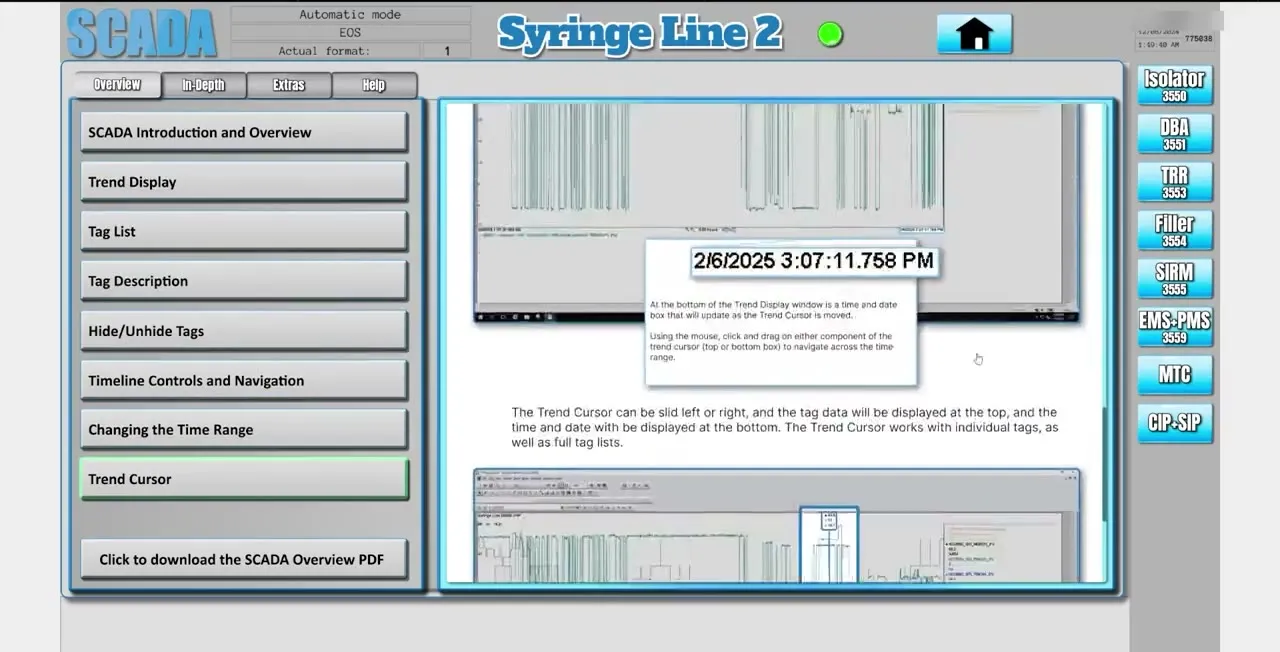Screen dimensions: 1280x652
Task: Open the Isolator 3550 station
Action: point(1174,85)
